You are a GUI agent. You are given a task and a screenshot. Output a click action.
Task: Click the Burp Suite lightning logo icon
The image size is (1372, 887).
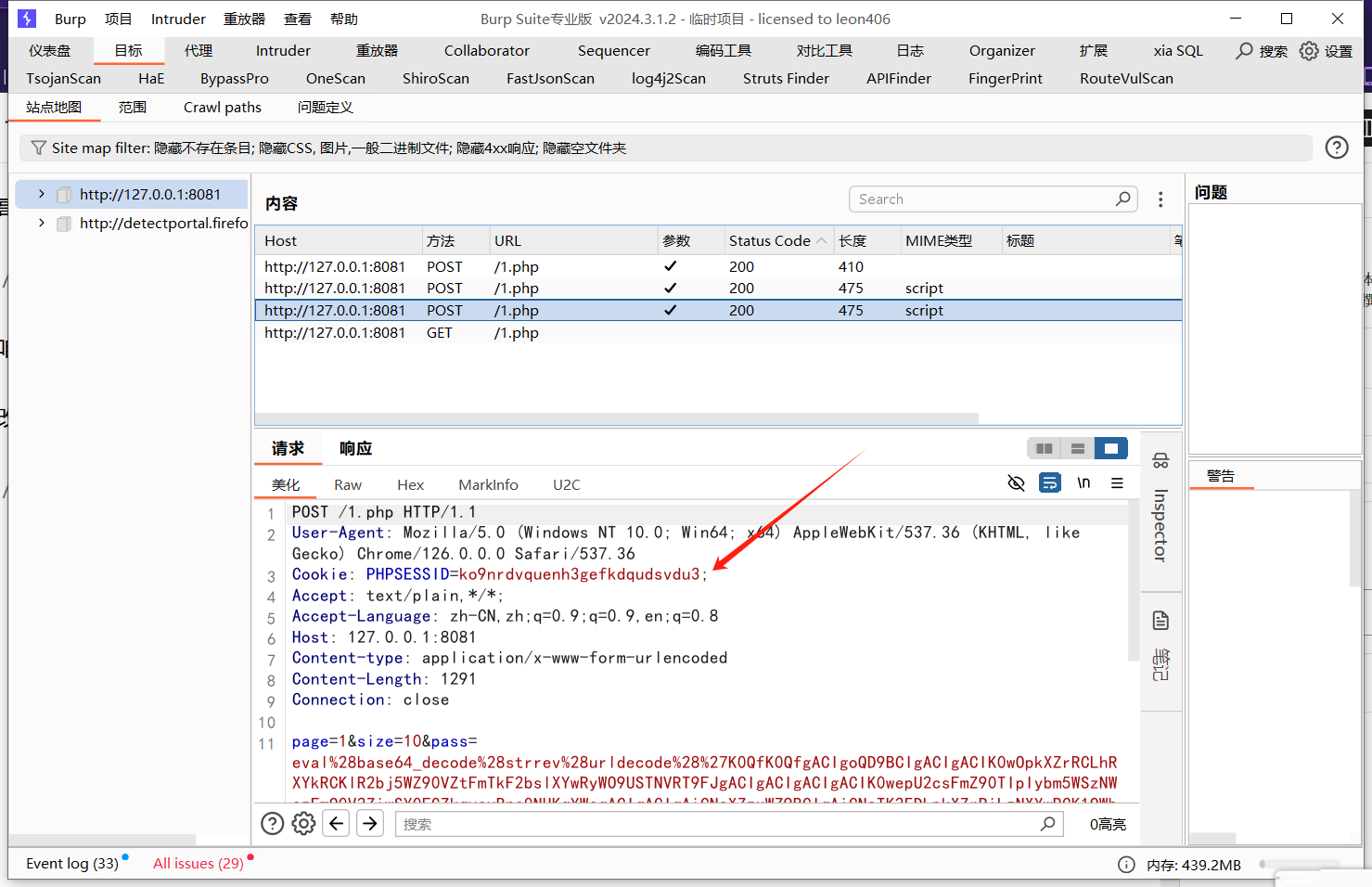27,19
